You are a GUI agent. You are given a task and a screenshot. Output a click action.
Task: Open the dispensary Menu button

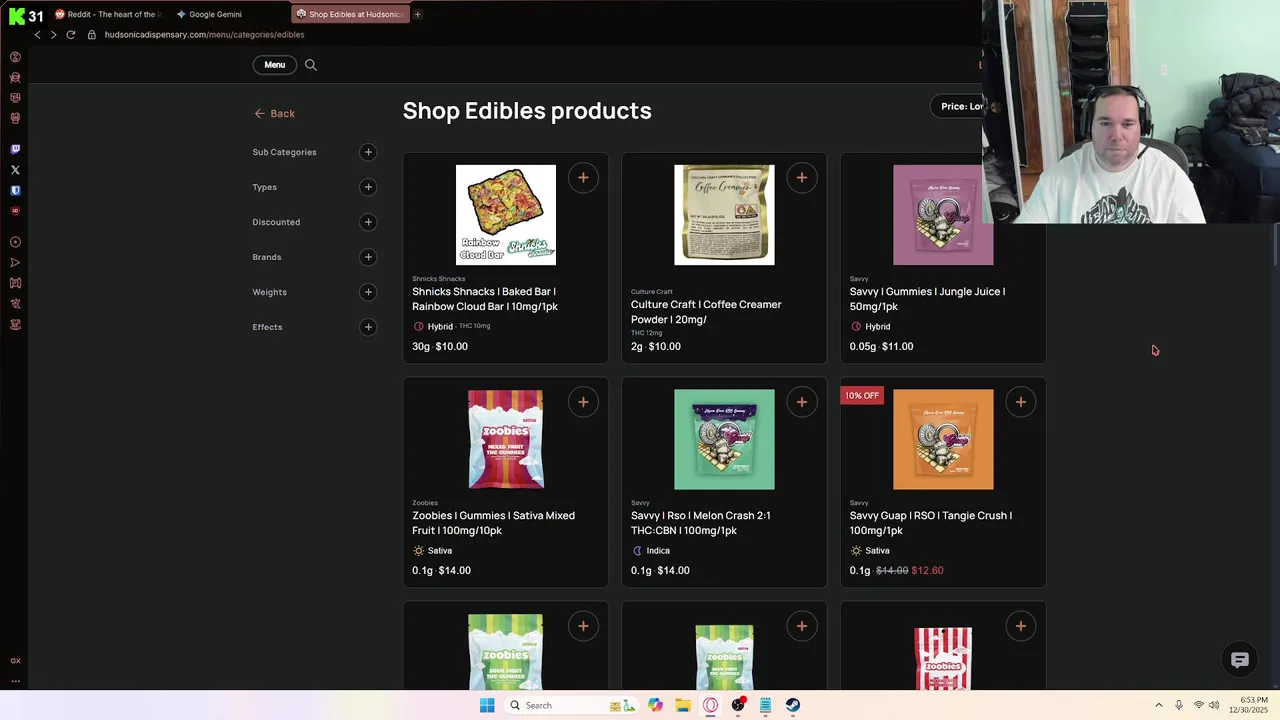click(275, 65)
